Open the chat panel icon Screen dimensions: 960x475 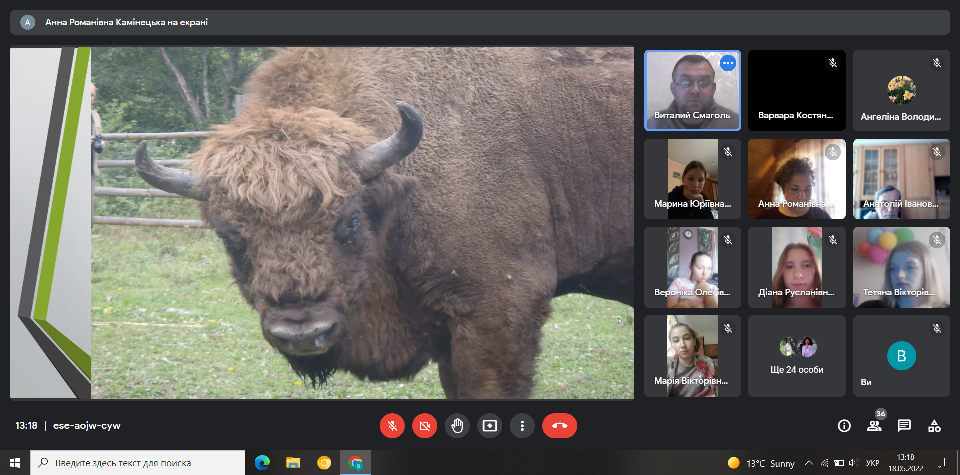pos(904,425)
